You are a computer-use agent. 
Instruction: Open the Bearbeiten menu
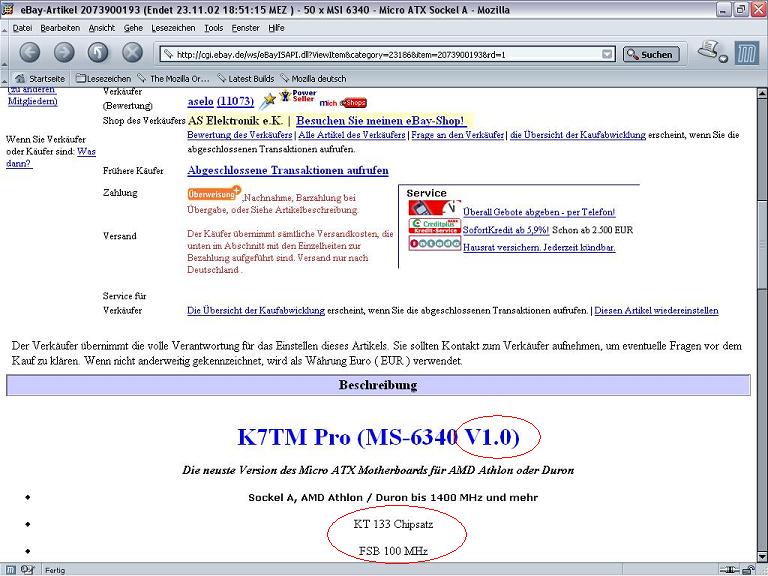point(60,28)
